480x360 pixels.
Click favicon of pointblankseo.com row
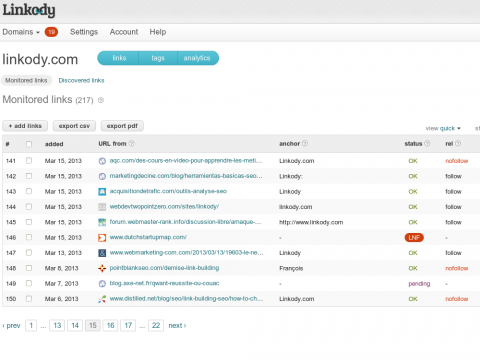(x=102, y=268)
